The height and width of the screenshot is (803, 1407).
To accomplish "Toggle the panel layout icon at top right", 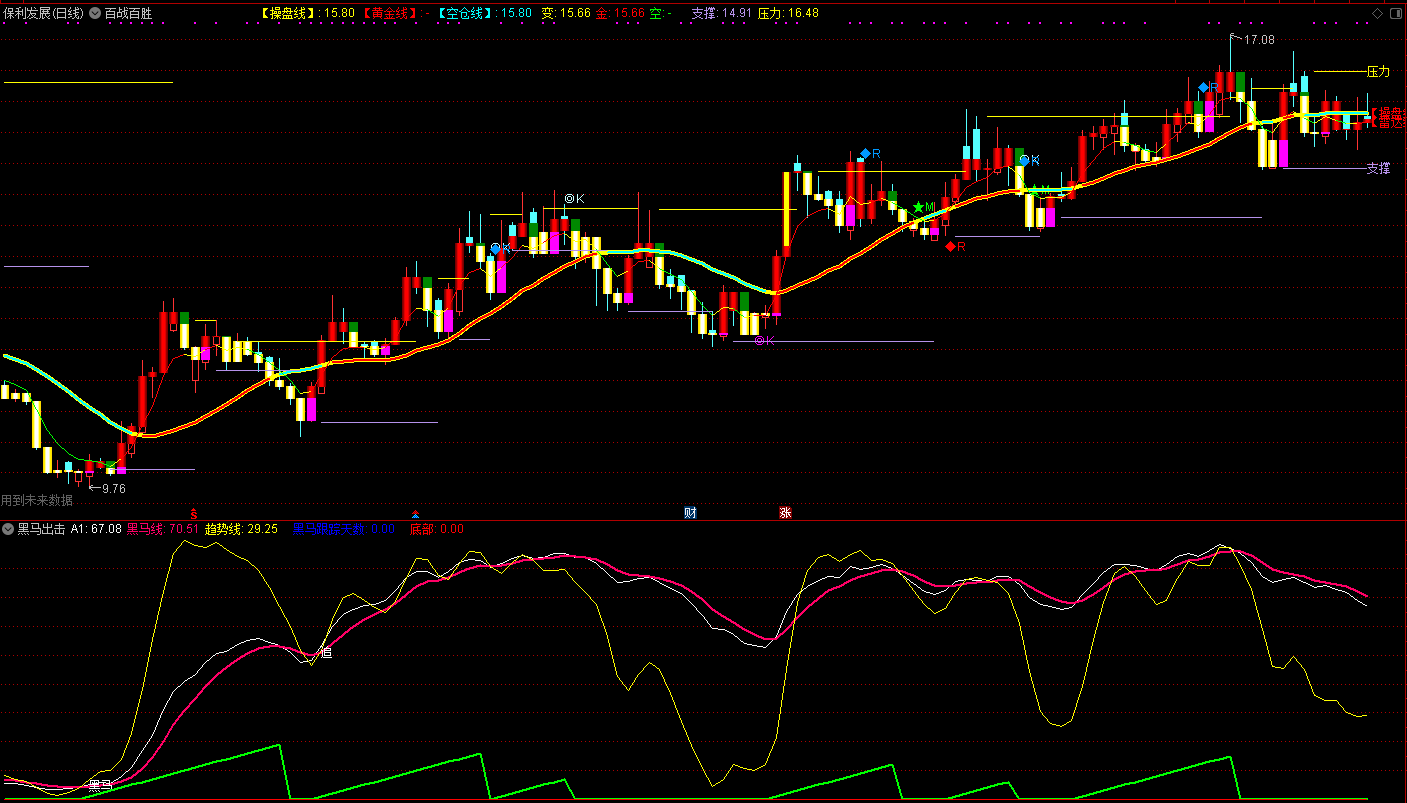I will [1395, 13].
